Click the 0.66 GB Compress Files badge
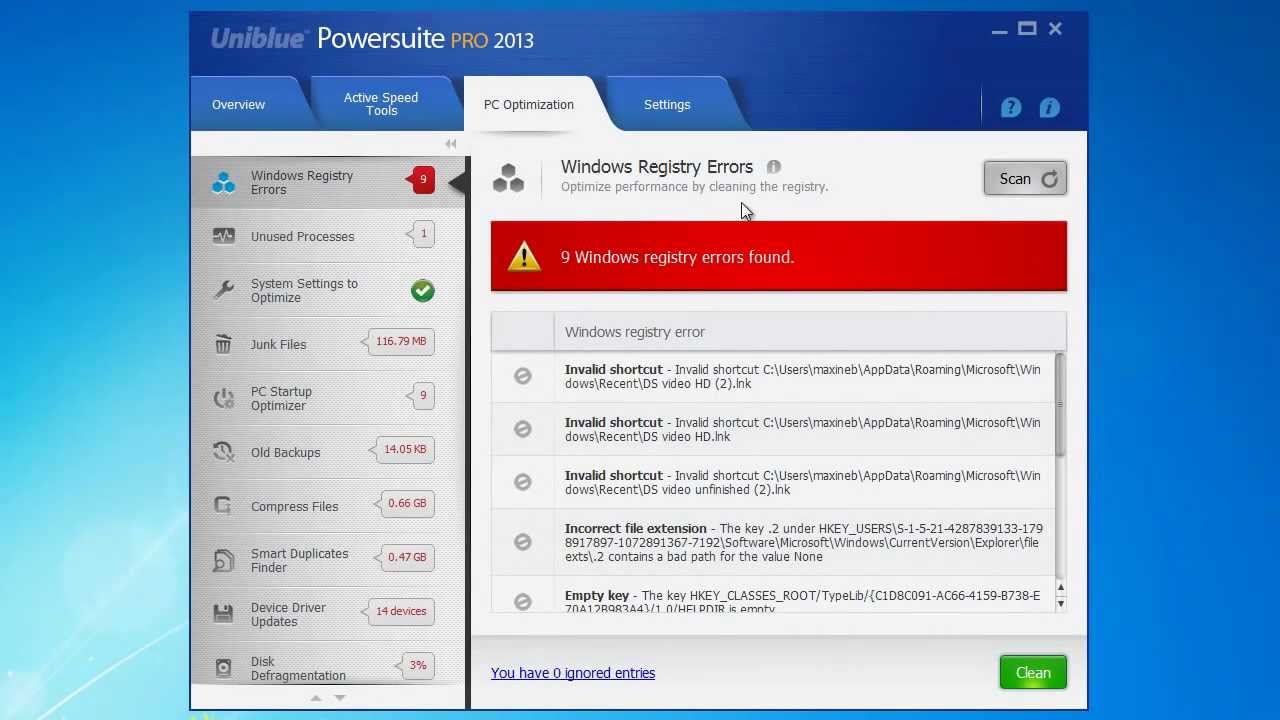1280x720 pixels. click(406, 503)
